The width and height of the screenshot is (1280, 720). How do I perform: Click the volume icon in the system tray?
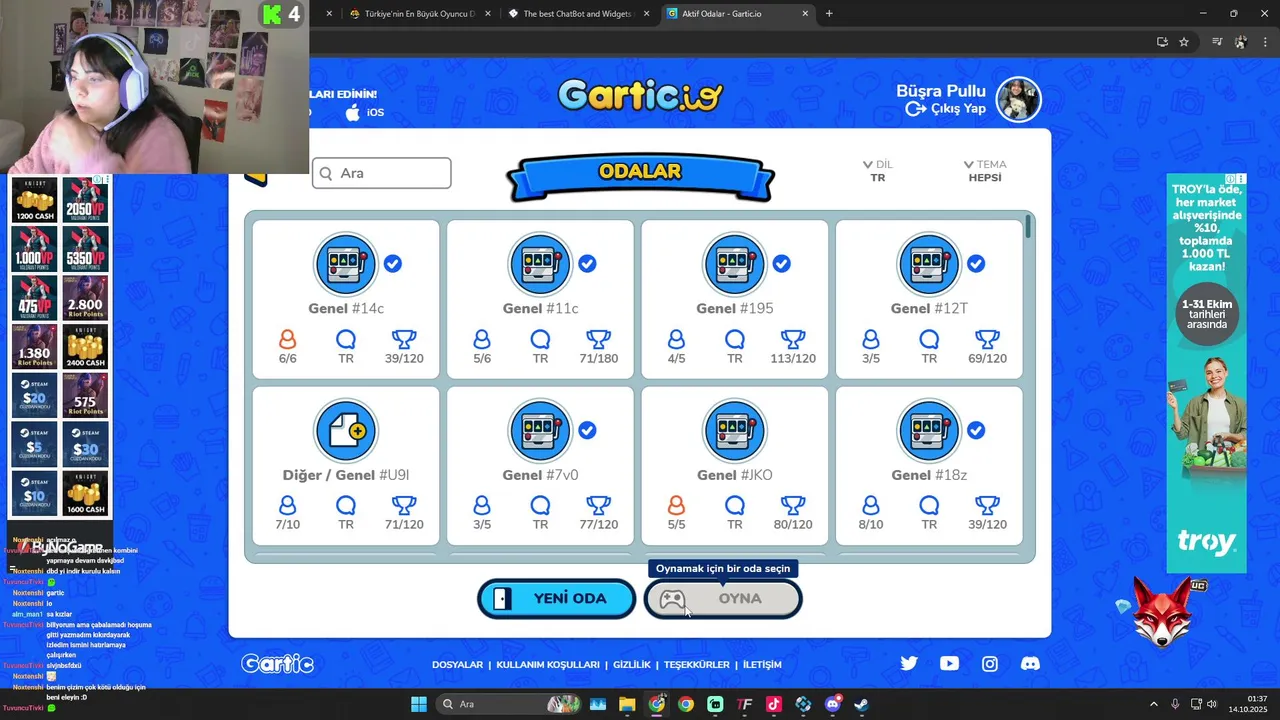[1211, 704]
